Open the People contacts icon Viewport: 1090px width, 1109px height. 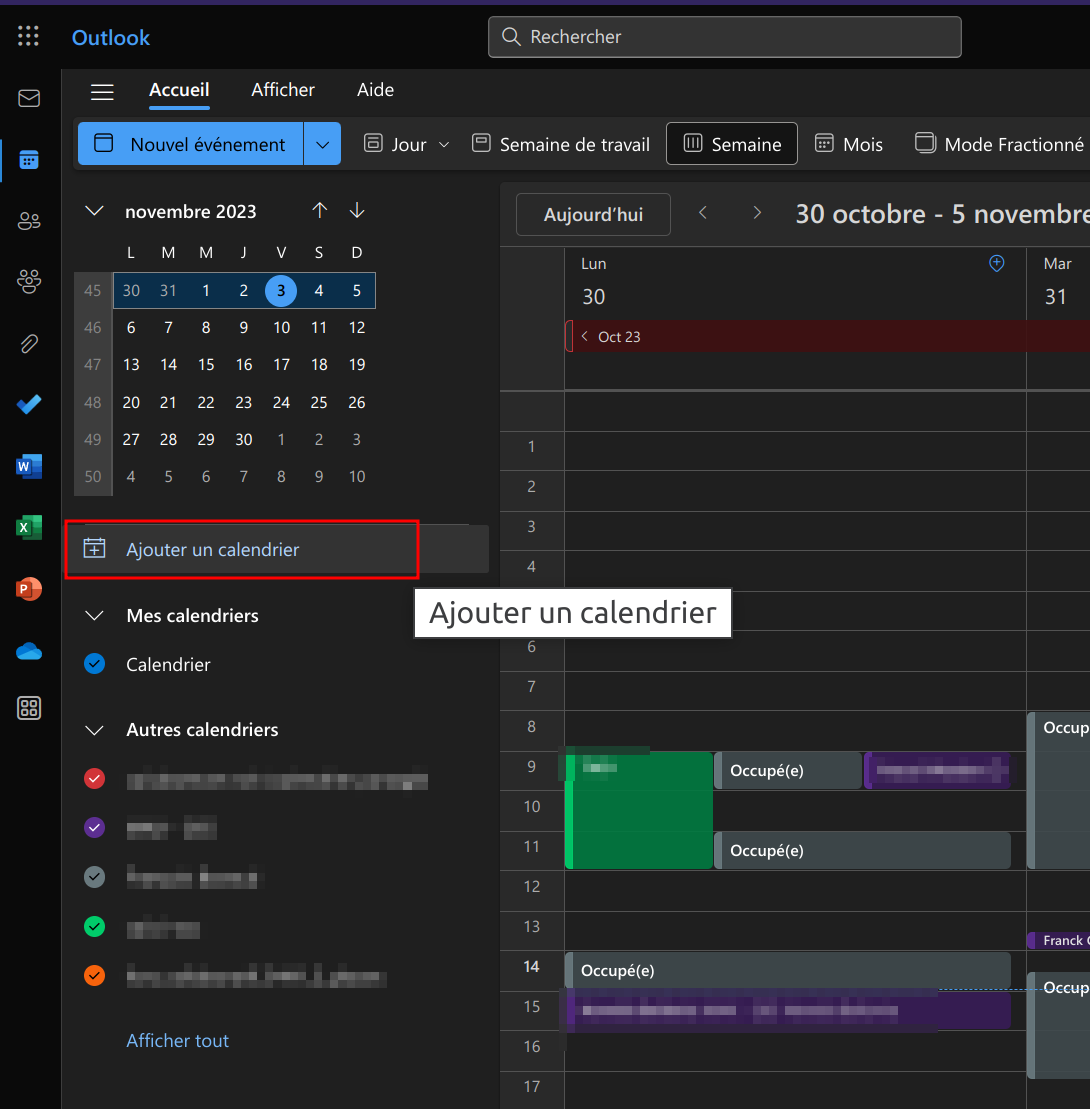point(29,221)
